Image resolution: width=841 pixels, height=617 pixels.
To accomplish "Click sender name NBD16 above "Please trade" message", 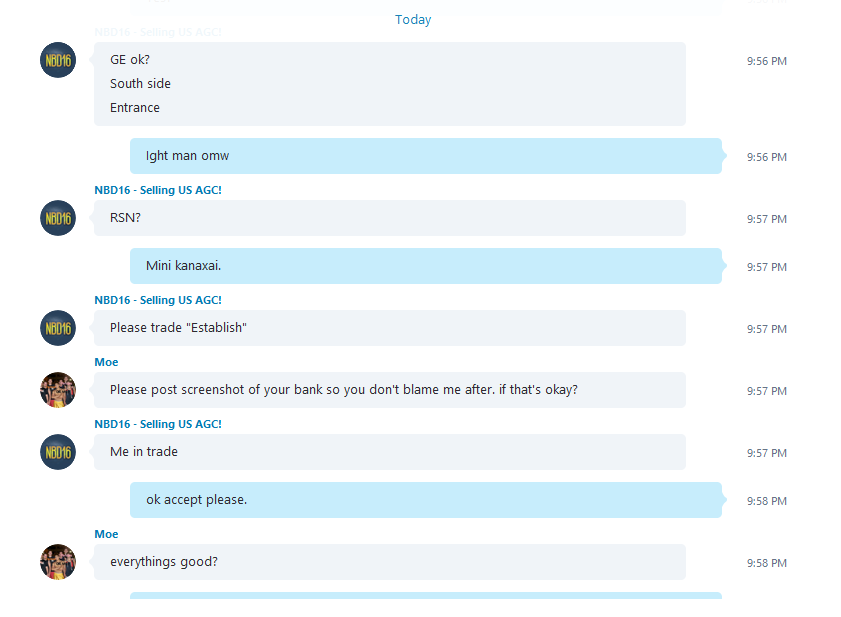I will [158, 300].
